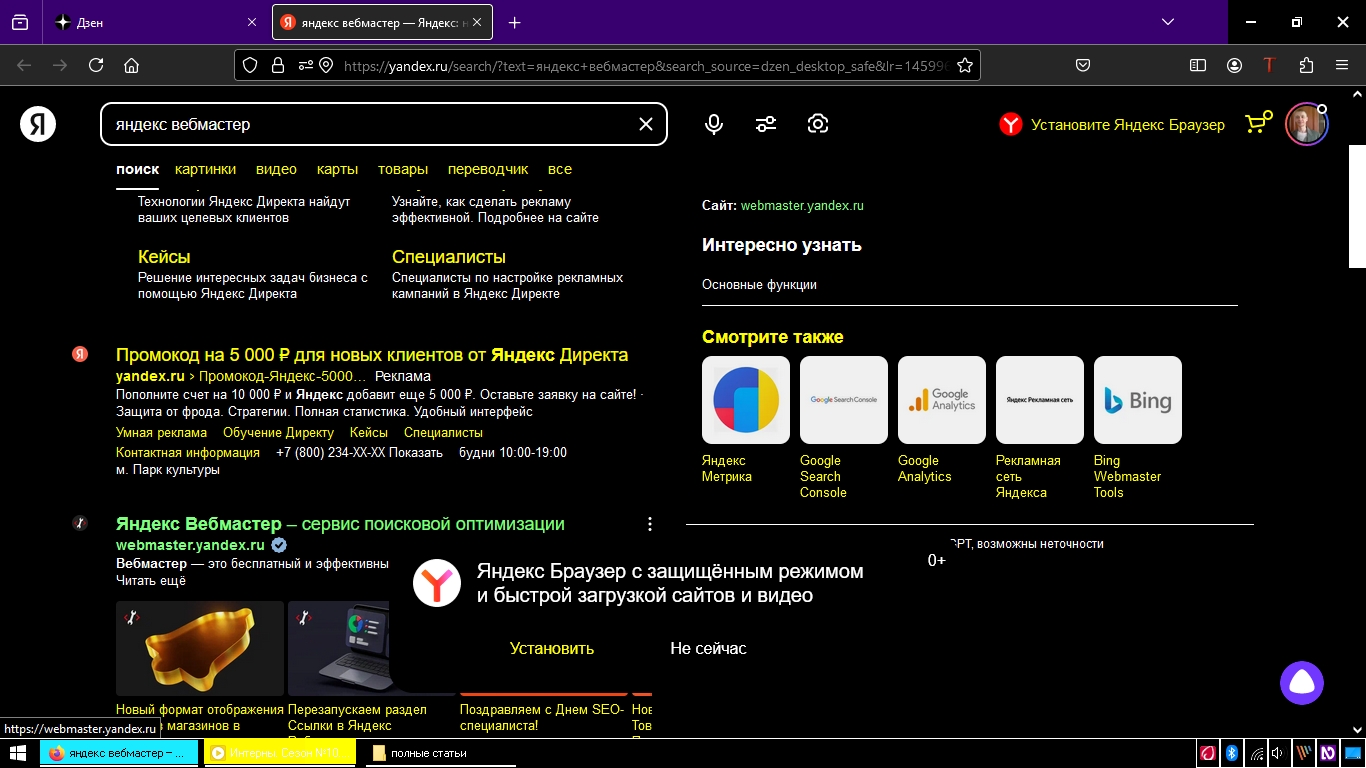The width and height of the screenshot is (1366, 768).
Task: Switch to the yellow media player taskbar window
Action: point(280,753)
